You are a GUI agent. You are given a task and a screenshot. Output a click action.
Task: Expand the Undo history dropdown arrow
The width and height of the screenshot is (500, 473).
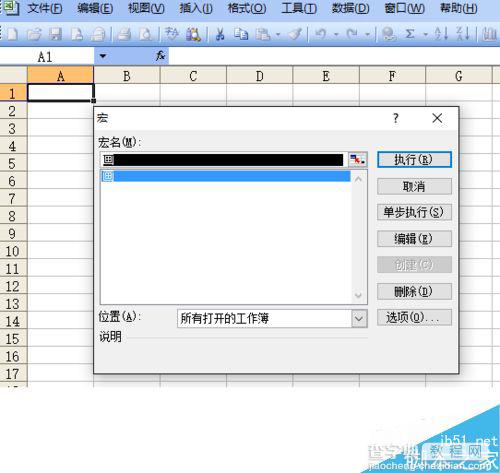point(336,34)
